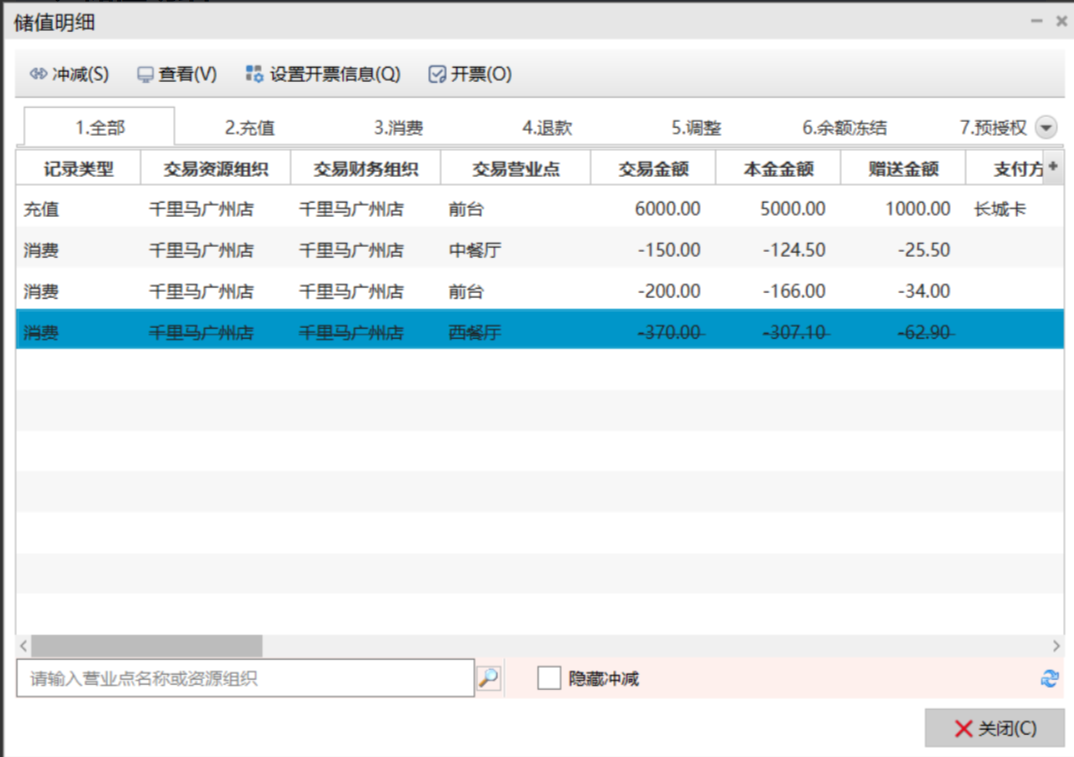The width and height of the screenshot is (1074, 757).
Task: Click the red X on 关闭 button
Action: click(963, 728)
